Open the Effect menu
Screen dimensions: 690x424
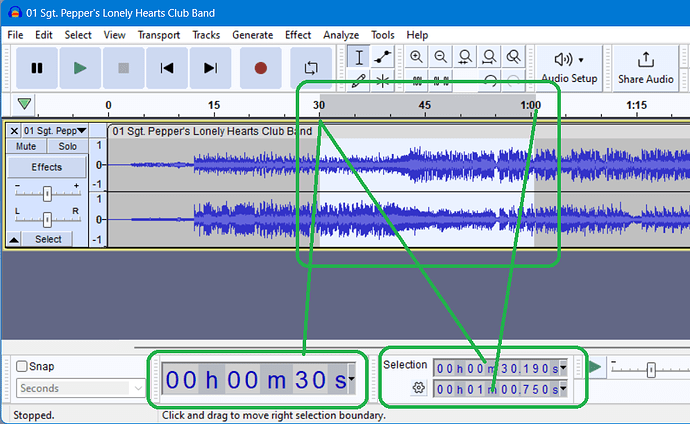298,35
